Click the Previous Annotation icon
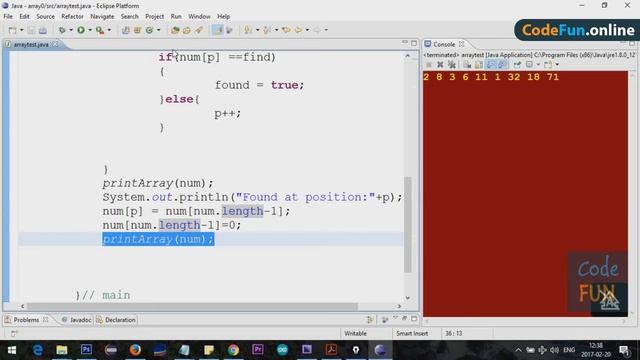Viewport: 640px width, 360px height. (267, 30)
